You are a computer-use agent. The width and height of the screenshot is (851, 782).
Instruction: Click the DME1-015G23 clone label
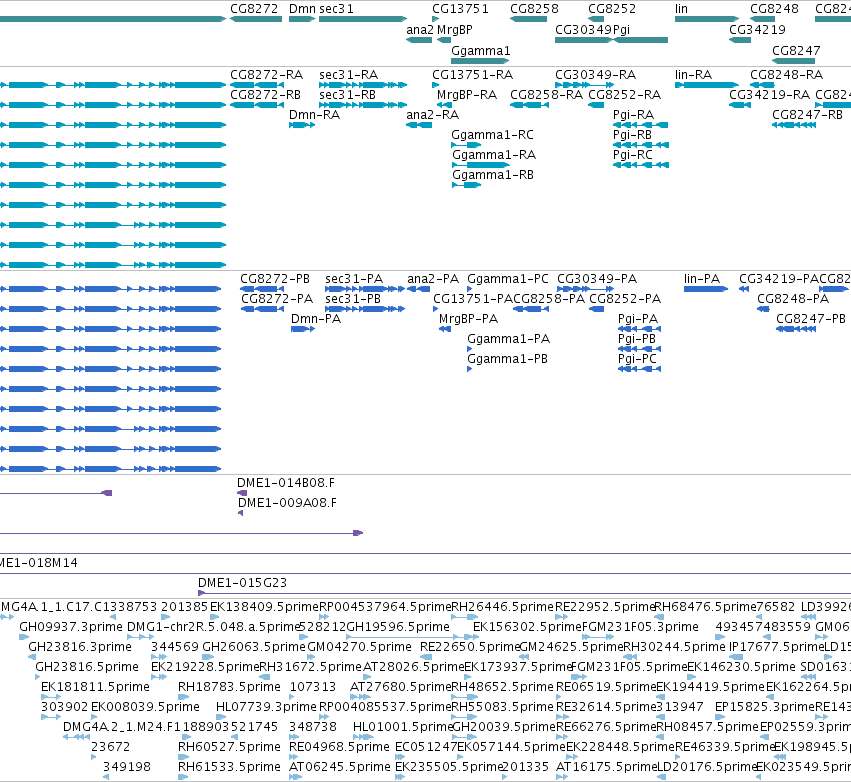(x=242, y=582)
